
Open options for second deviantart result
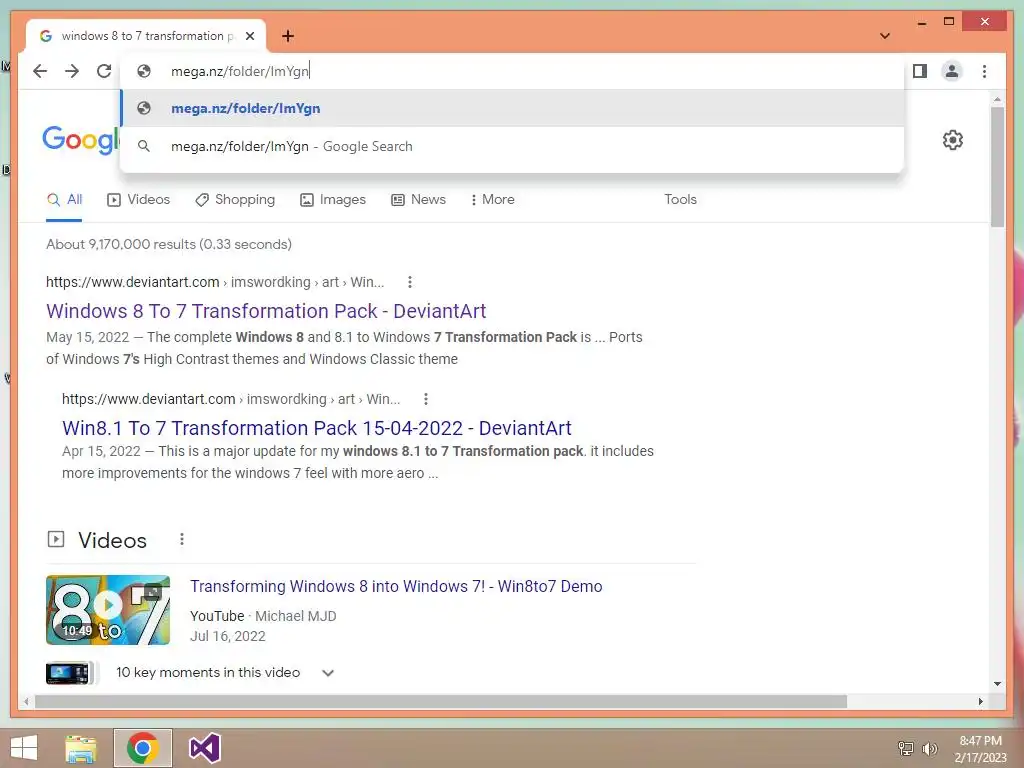pos(426,399)
